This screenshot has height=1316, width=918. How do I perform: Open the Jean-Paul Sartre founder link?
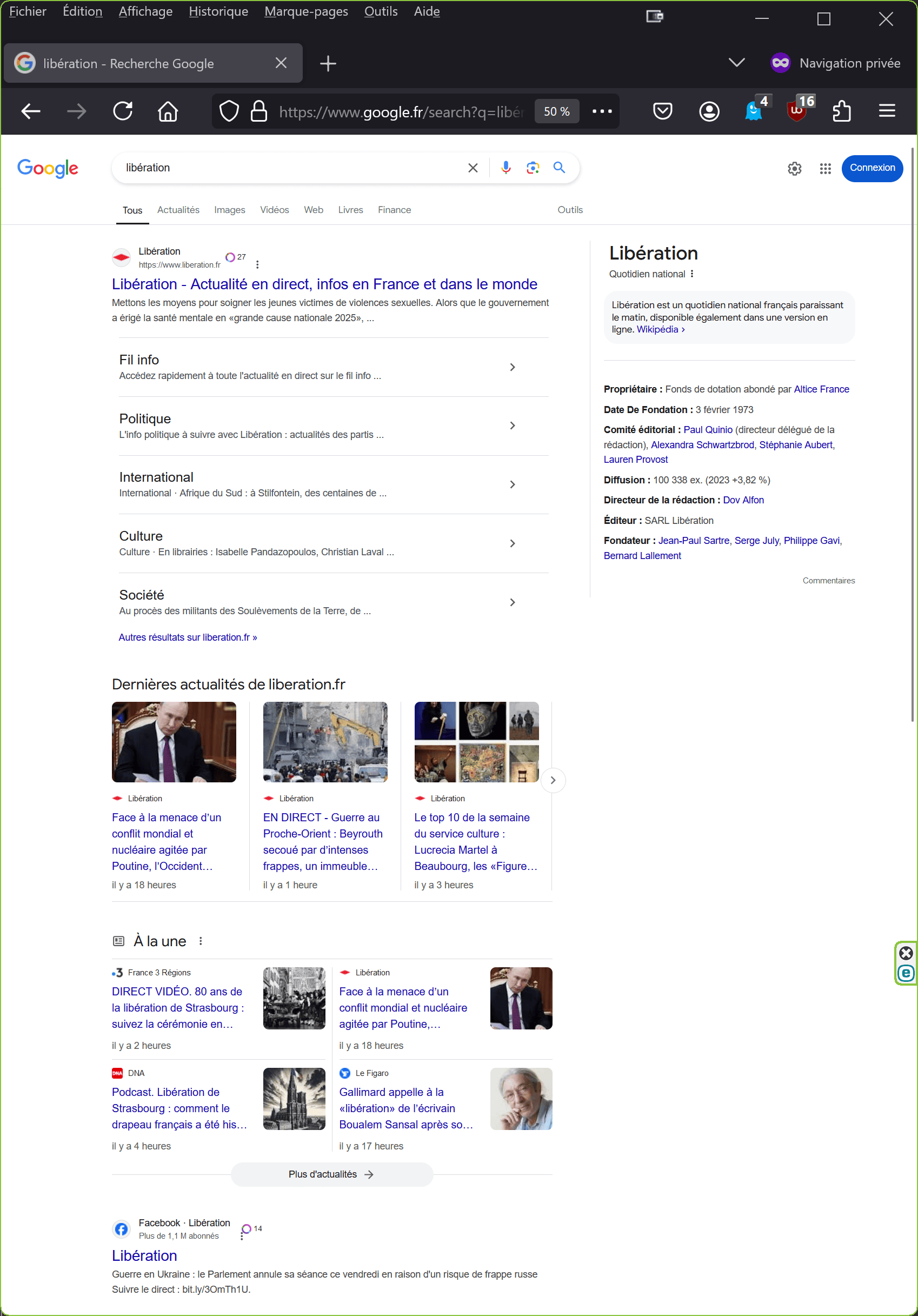tap(694, 541)
